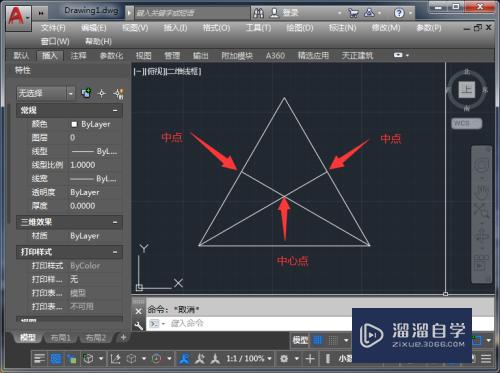Click the ByLayer color swatch value
The height and width of the screenshot is (373, 500).
click(95, 124)
